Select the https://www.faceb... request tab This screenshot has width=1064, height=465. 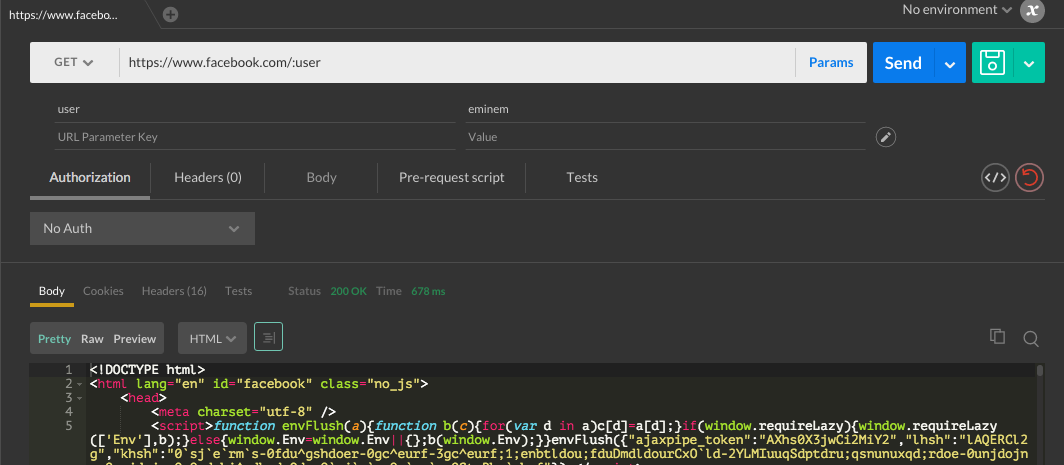pos(63,14)
